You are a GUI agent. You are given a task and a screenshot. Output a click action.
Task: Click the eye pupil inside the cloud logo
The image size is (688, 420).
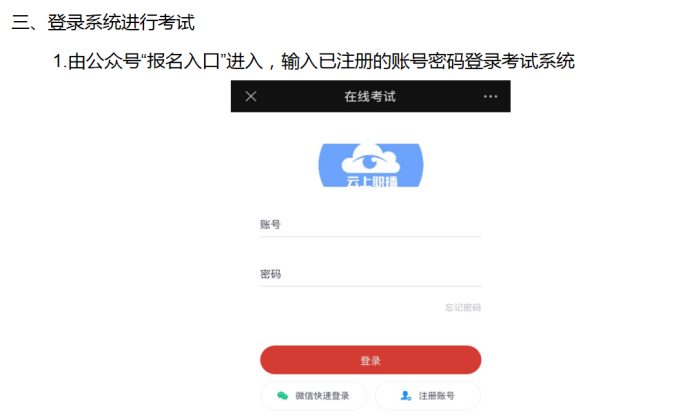(x=370, y=163)
